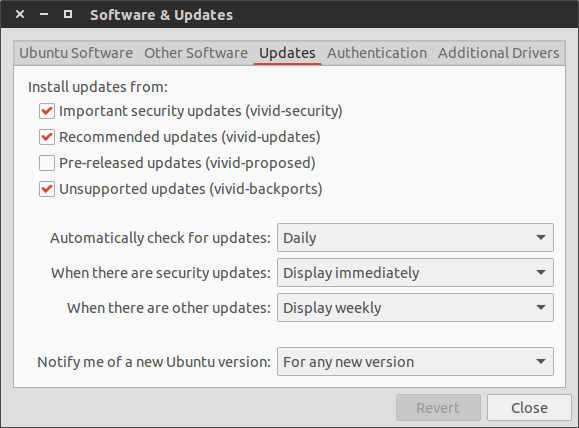Image resolution: width=579 pixels, height=428 pixels.
Task: Minimize the Software & Updates window
Action: (x=44, y=14)
